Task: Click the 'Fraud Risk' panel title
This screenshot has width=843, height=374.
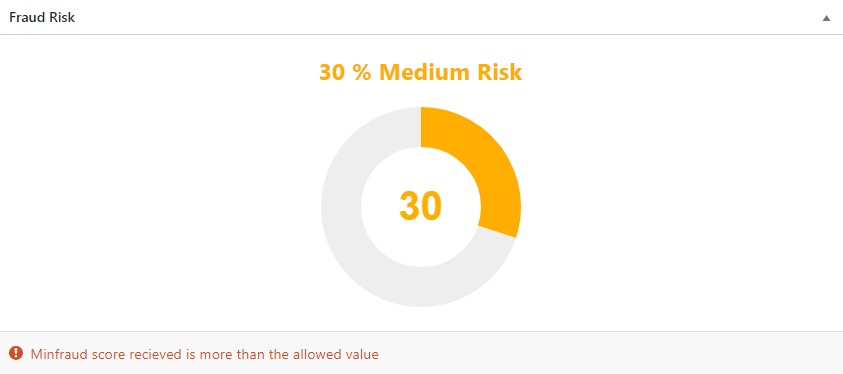Action: (x=42, y=17)
